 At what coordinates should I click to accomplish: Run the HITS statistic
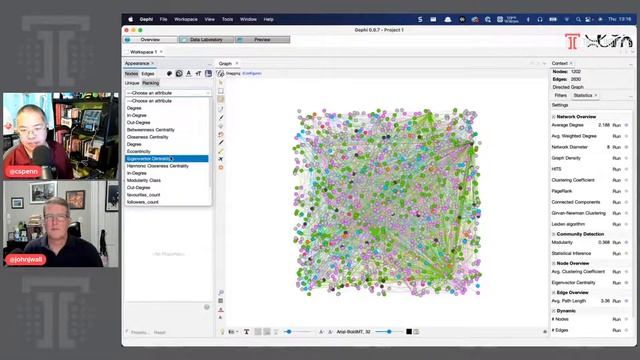click(616, 169)
